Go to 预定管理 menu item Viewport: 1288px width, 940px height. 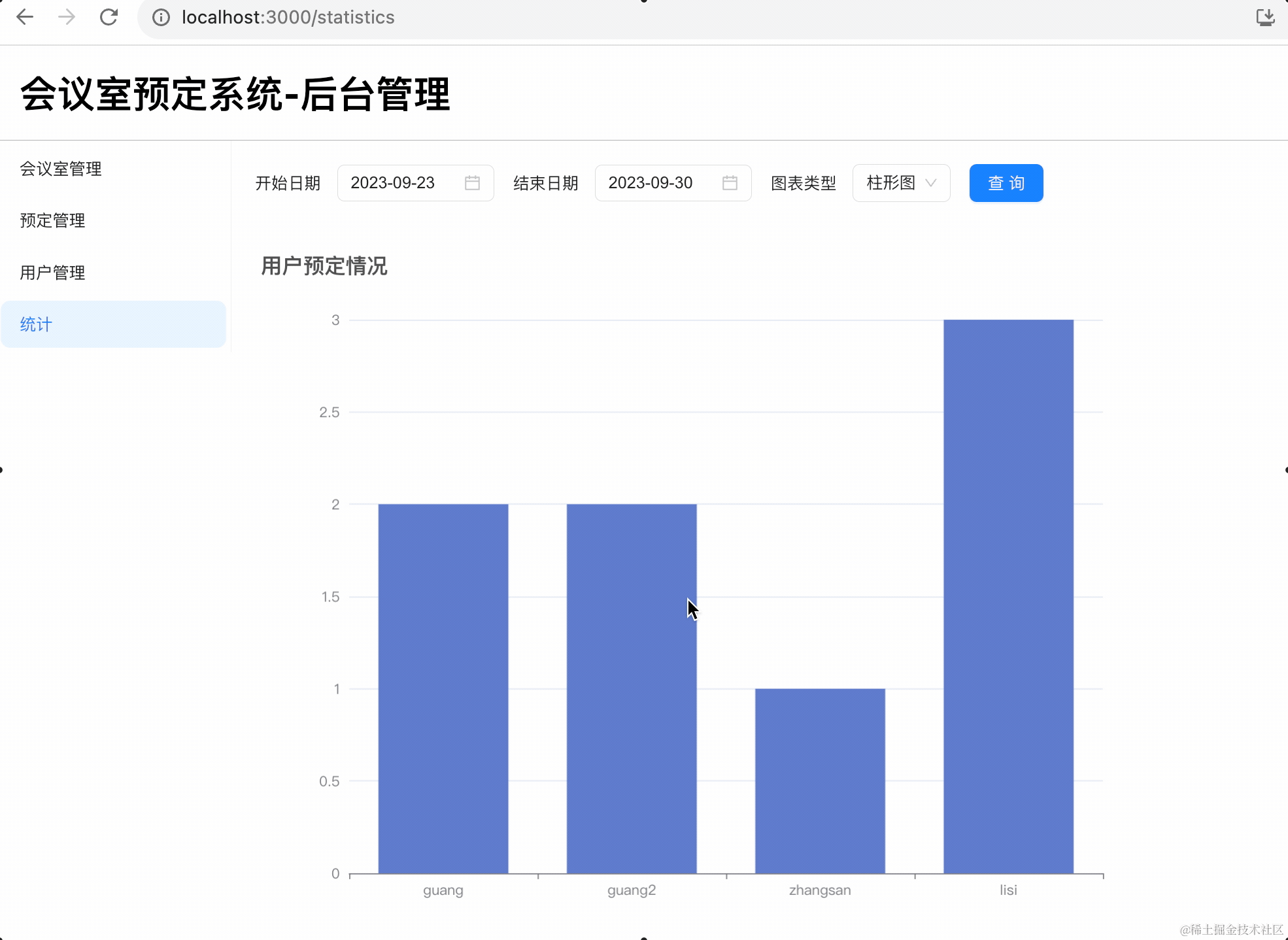point(52,220)
